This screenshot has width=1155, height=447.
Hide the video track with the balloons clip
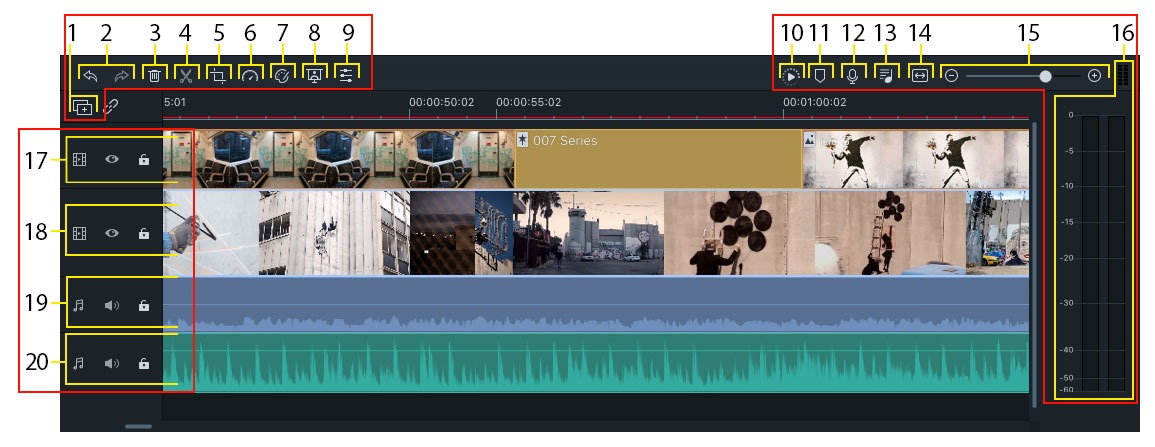tap(112, 233)
